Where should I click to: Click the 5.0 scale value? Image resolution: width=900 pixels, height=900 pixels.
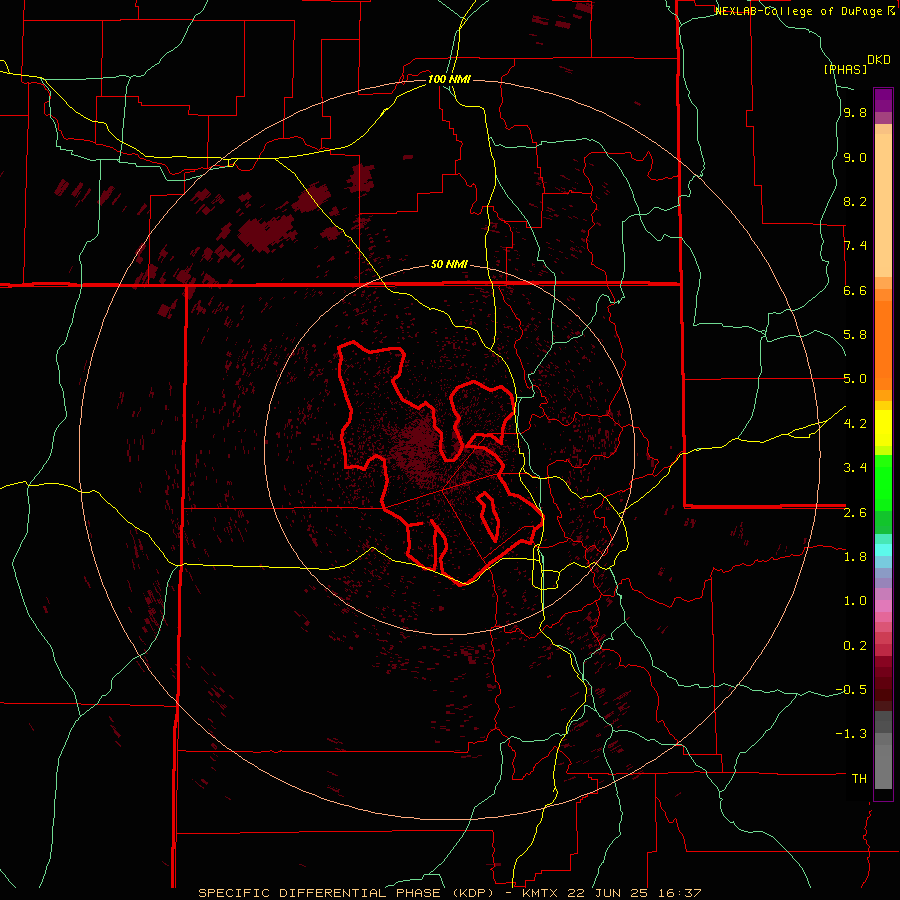855,379
